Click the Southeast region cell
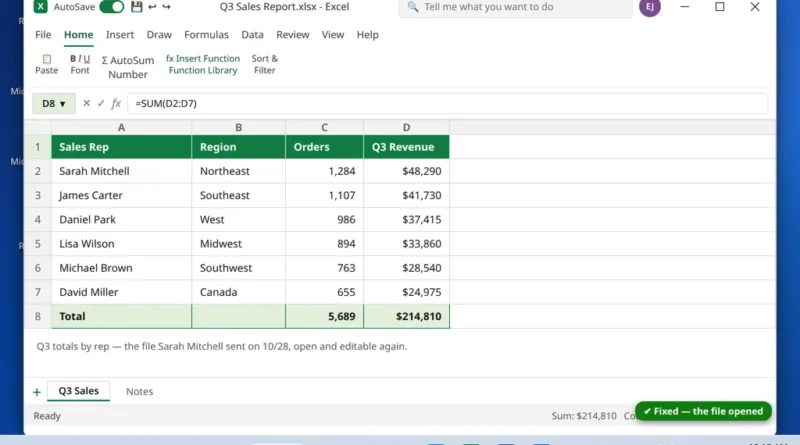The width and height of the screenshot is (800, 445). click(238, 195)
